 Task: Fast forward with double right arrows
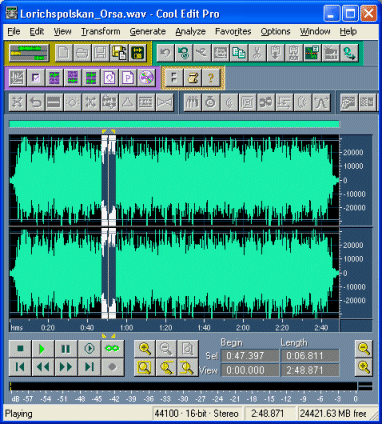(66, 367)
